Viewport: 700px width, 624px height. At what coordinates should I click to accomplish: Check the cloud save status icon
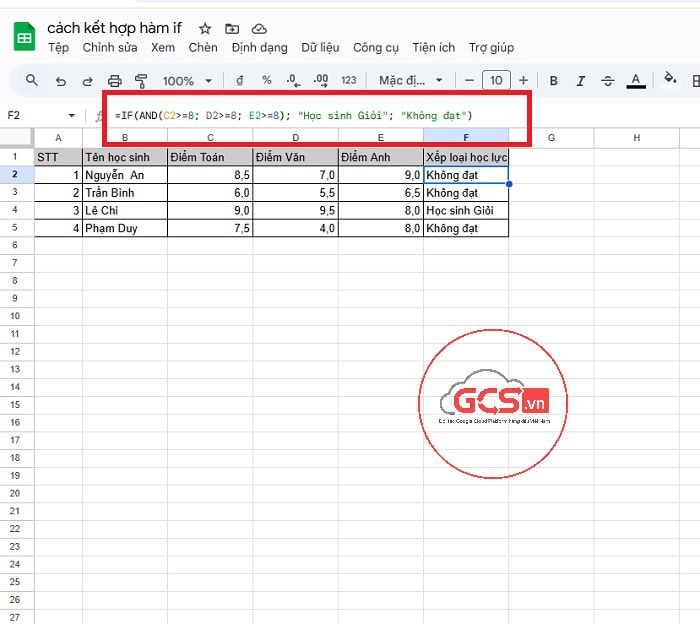coord(259,28)
